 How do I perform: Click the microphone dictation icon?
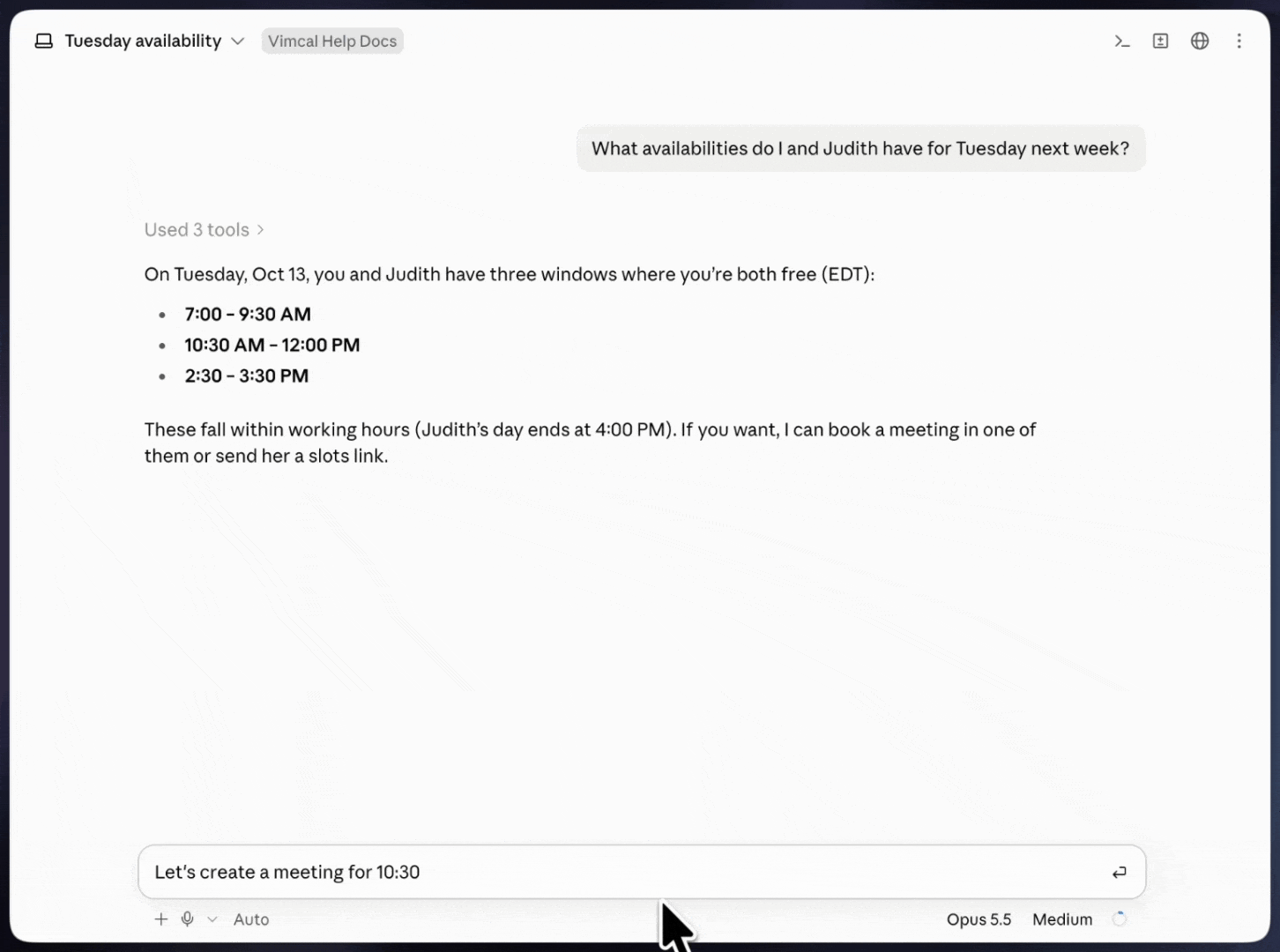187,919
